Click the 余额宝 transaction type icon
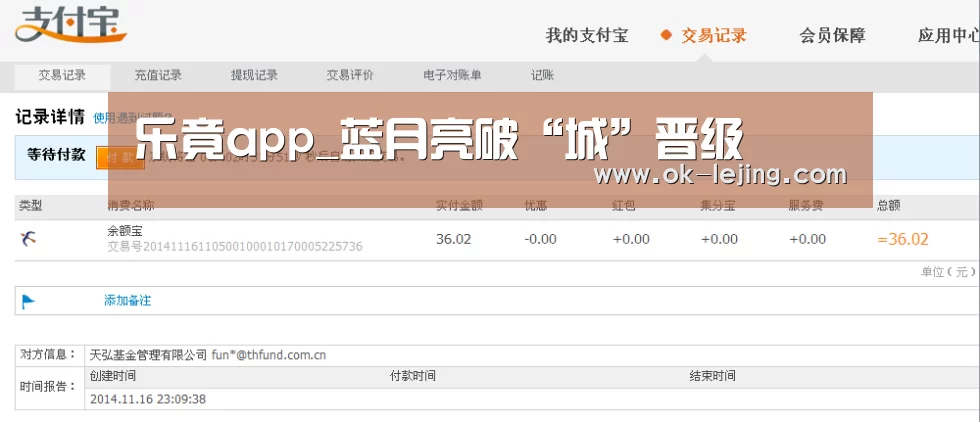 [28, 238]
